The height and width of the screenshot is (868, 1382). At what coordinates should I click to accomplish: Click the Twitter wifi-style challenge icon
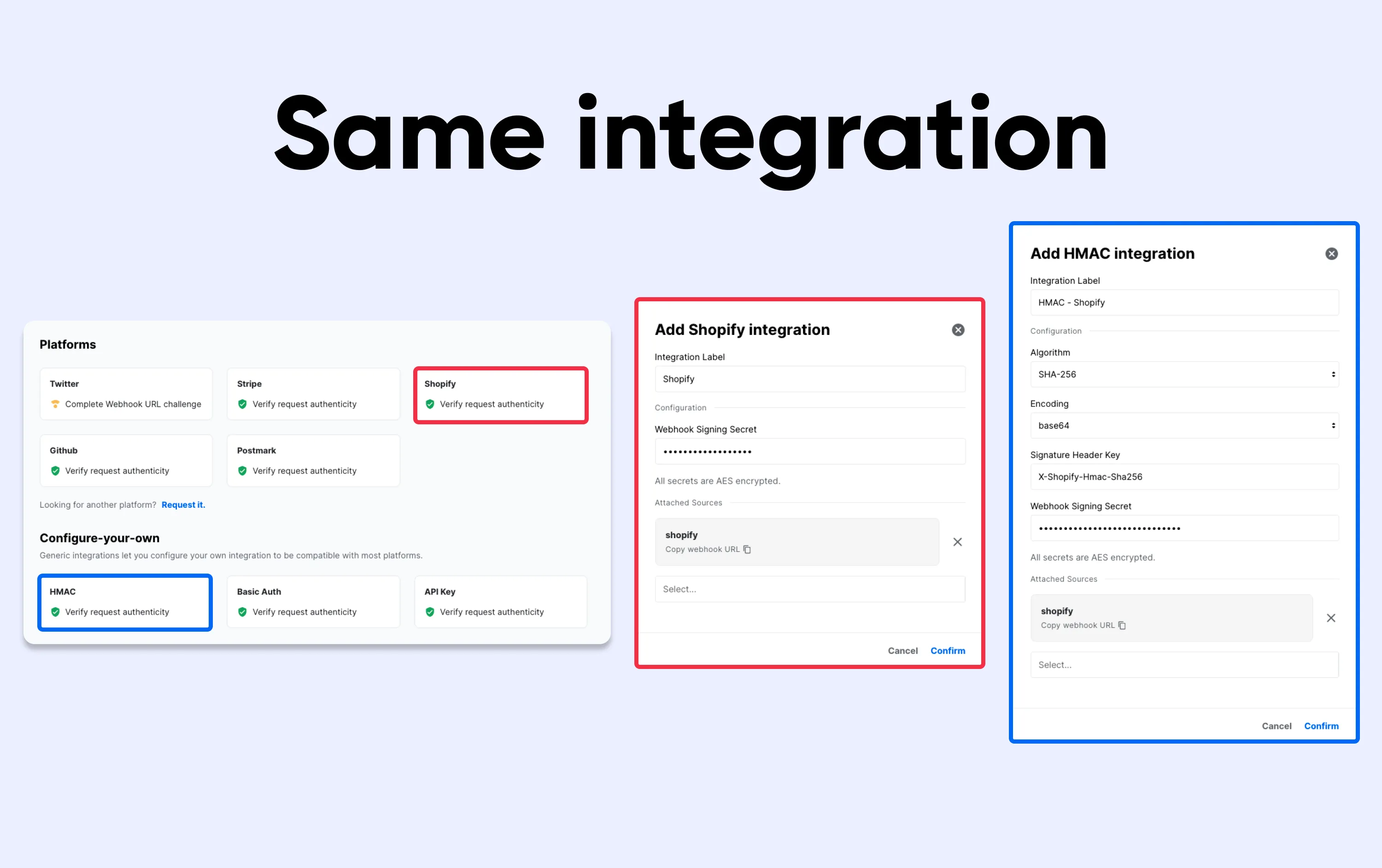55,404
